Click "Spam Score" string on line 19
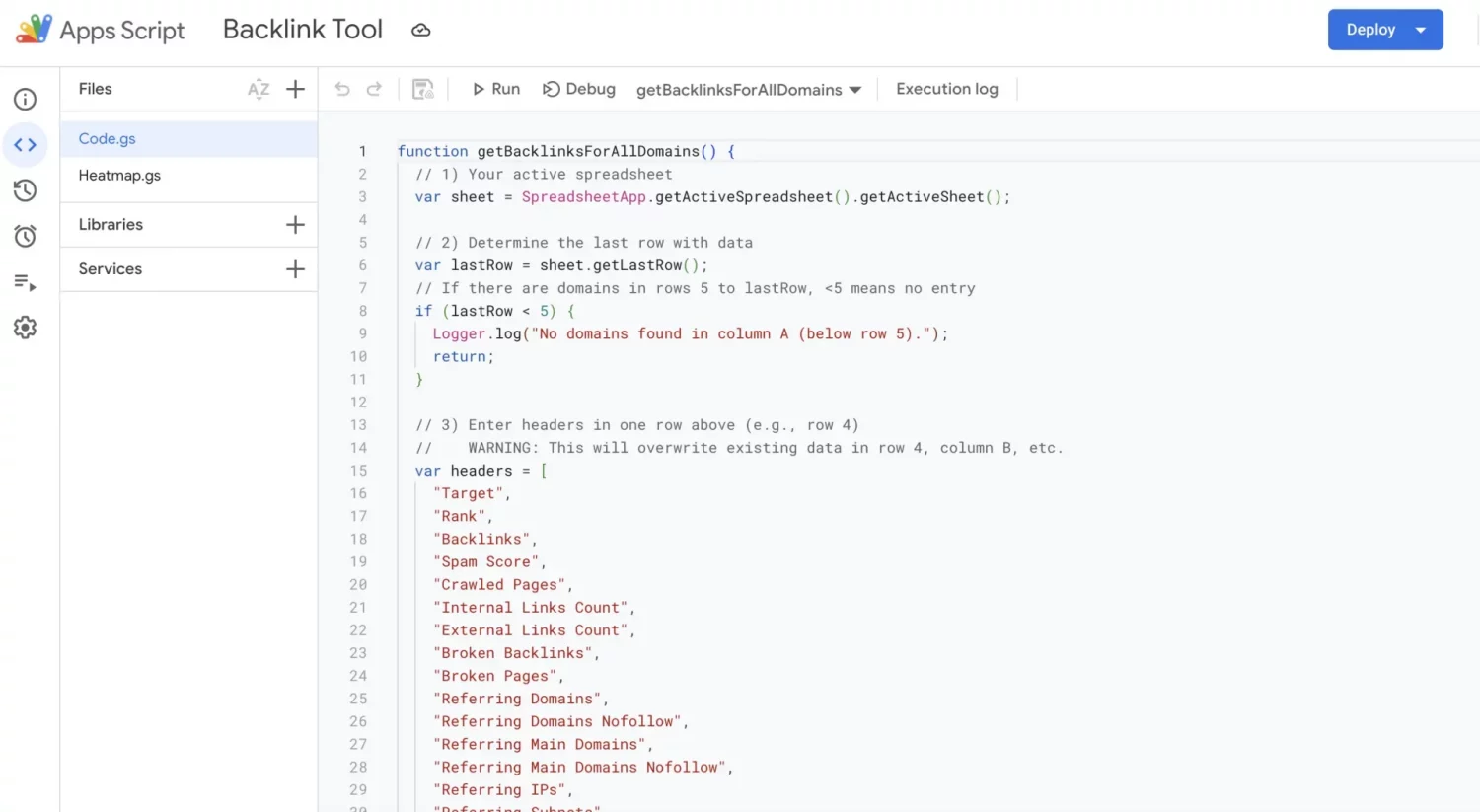Viewport: 1480px width, 812px height. [x=485, y=562]
